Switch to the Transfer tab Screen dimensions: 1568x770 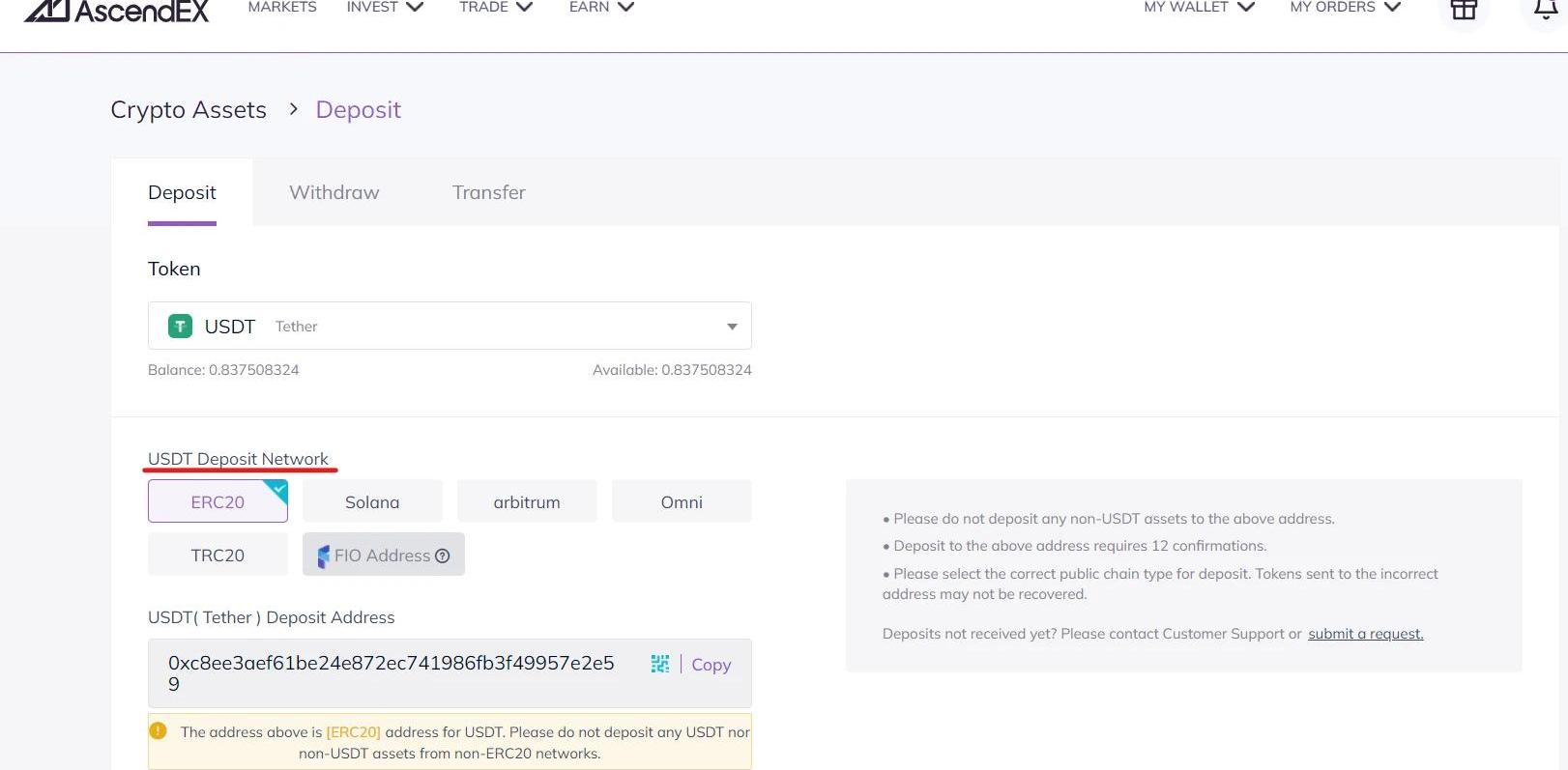(x=489, y=192)
